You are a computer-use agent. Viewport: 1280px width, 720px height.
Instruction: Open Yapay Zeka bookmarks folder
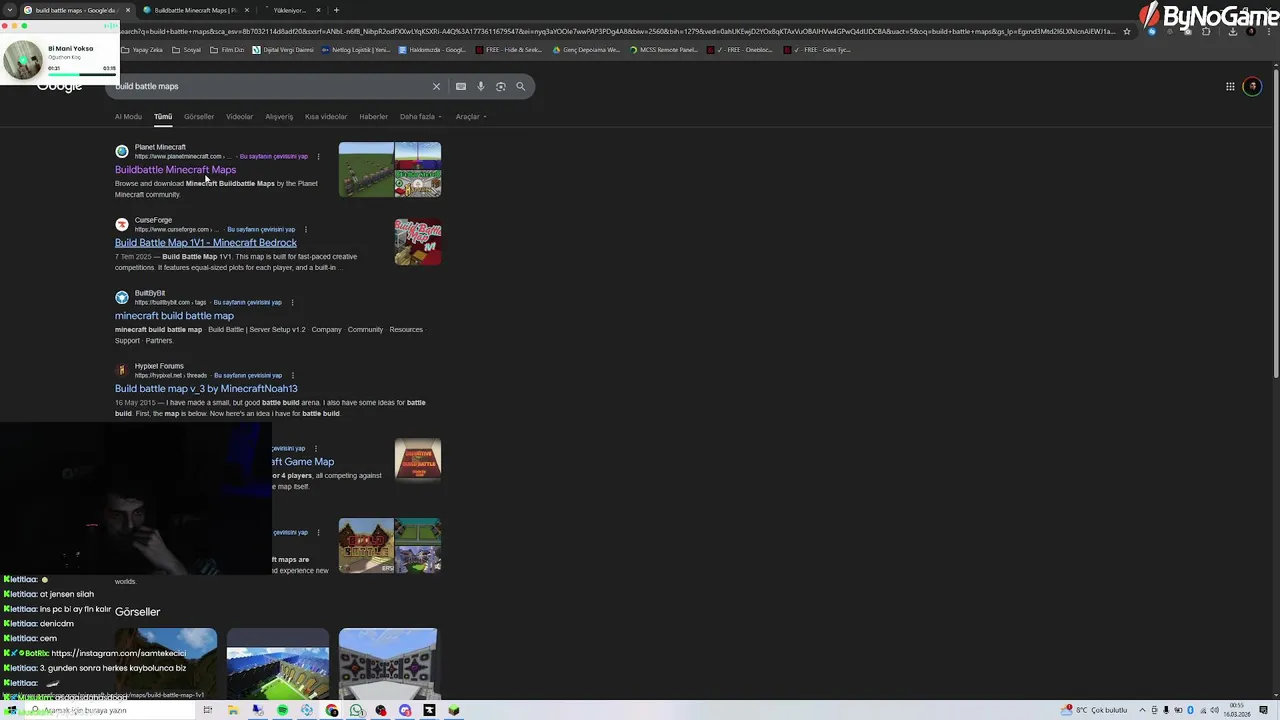[142, 49]
